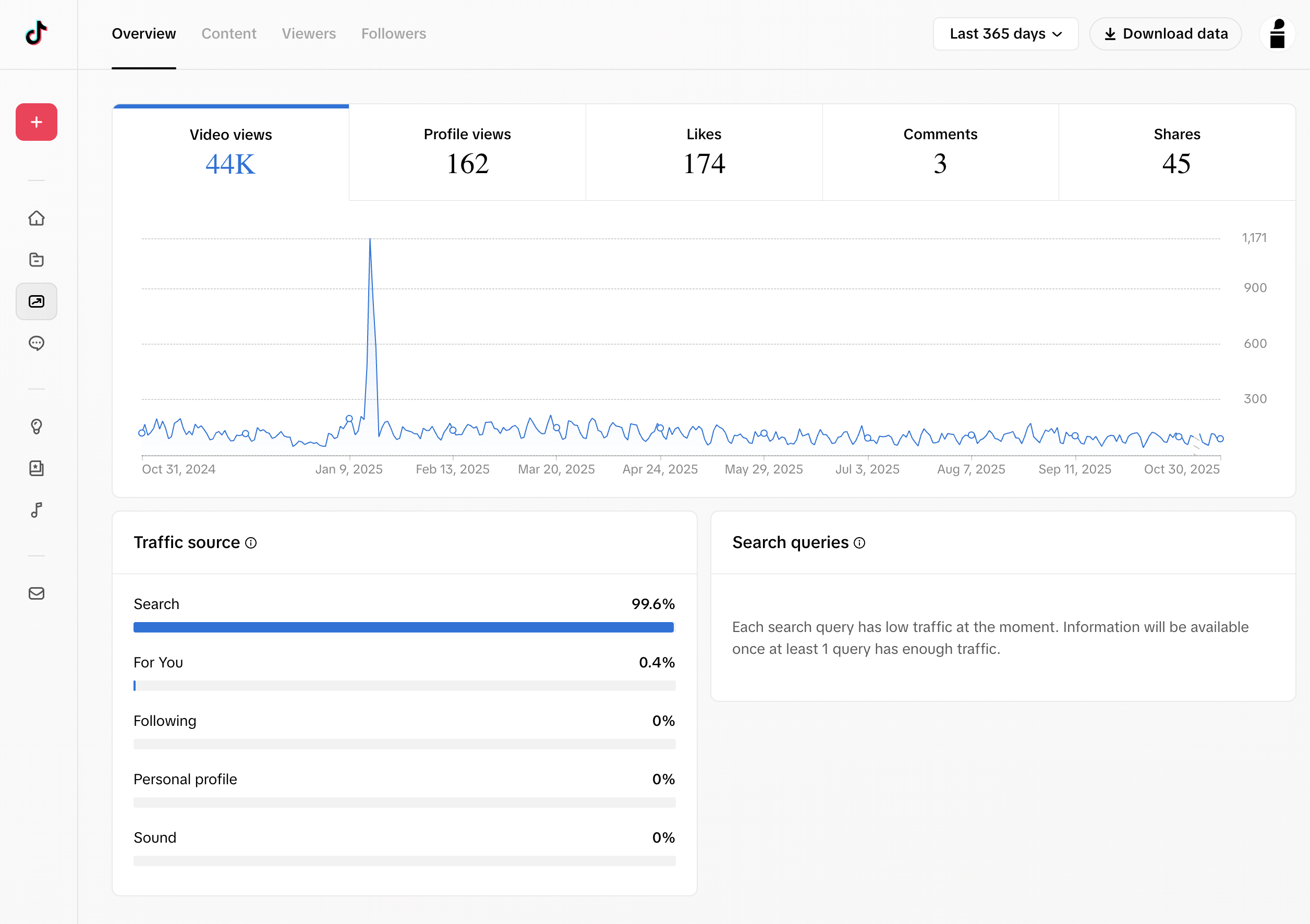Open the Creator Academy icon

(36, 468)
